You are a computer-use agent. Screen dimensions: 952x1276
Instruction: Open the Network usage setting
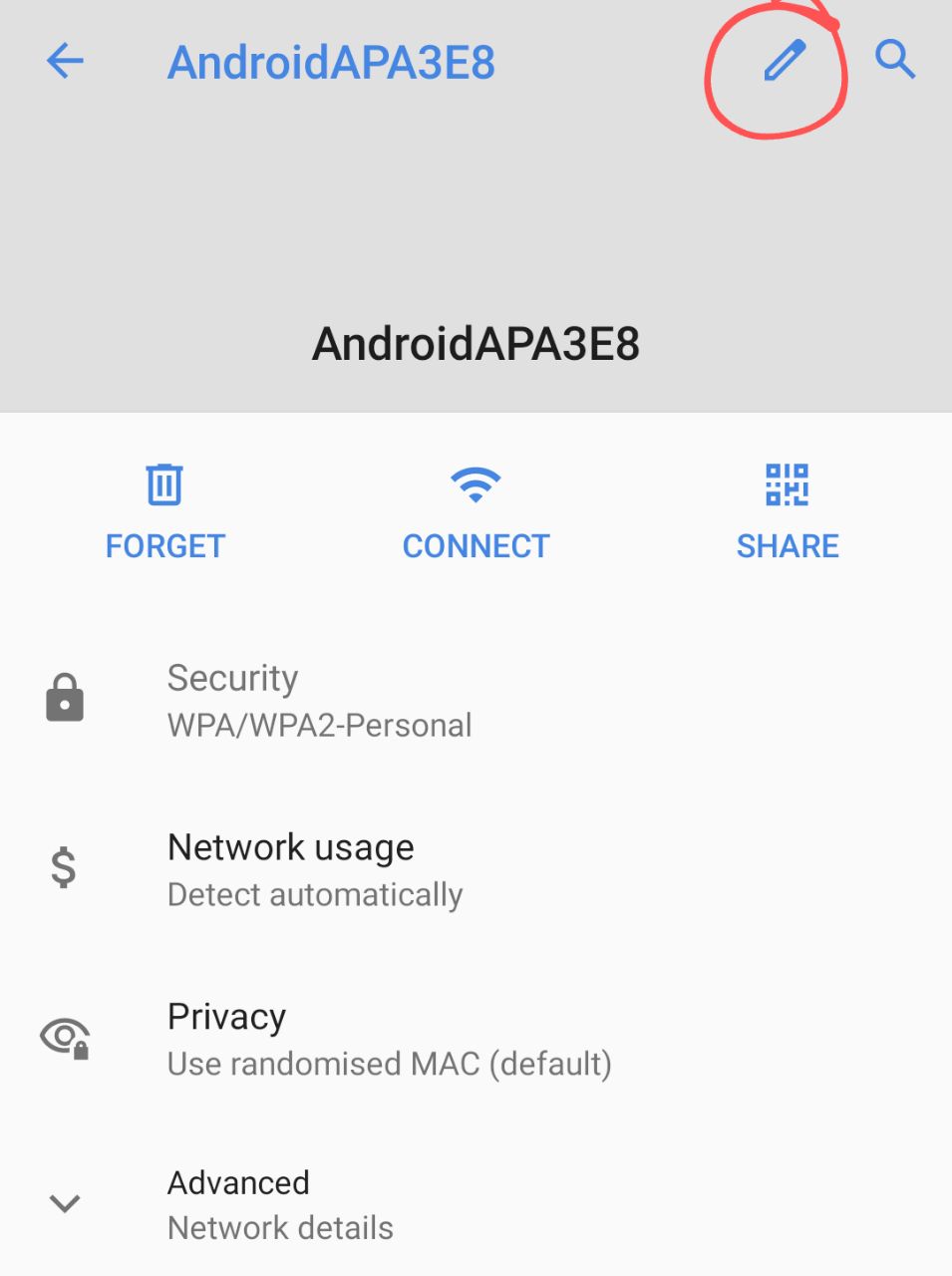tap(290, 847)
